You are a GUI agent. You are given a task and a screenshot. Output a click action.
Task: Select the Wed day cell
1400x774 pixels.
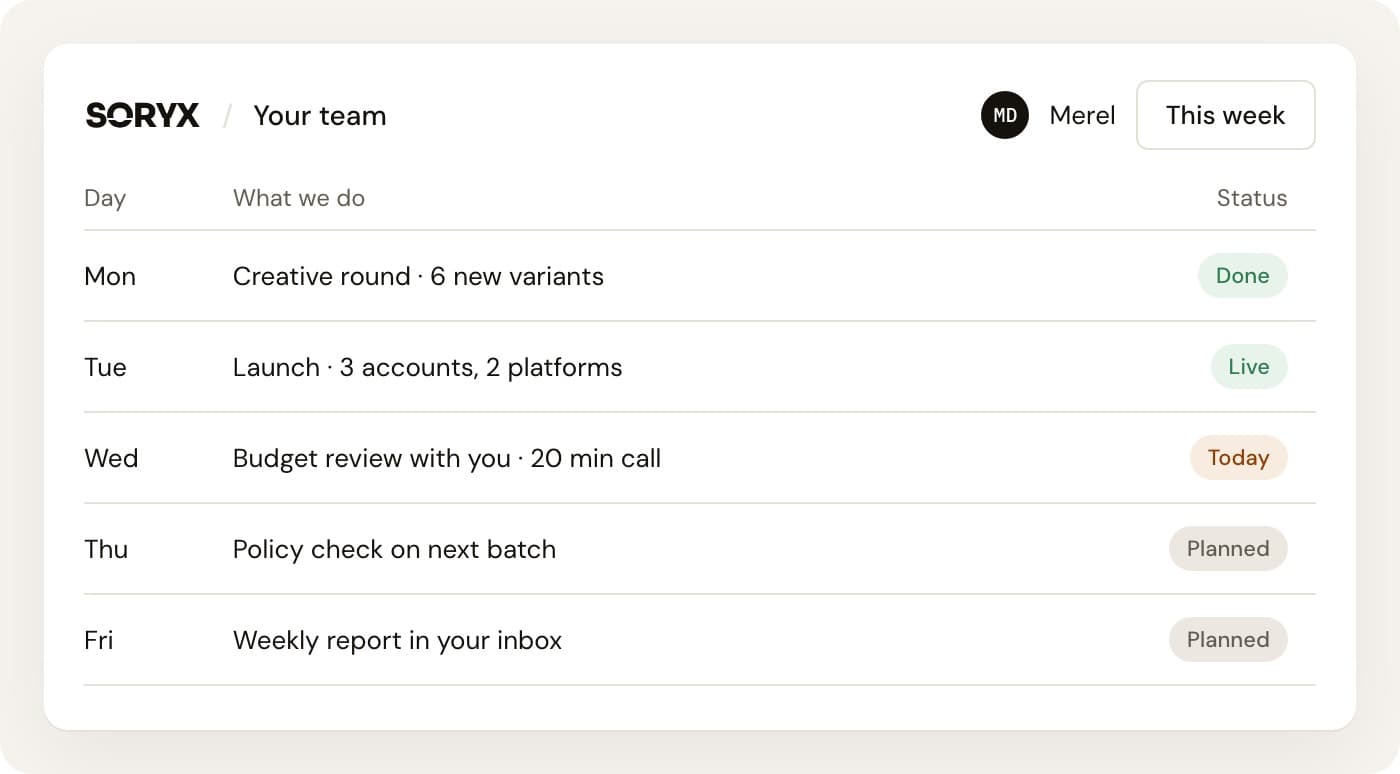click(x=111, y=458)
